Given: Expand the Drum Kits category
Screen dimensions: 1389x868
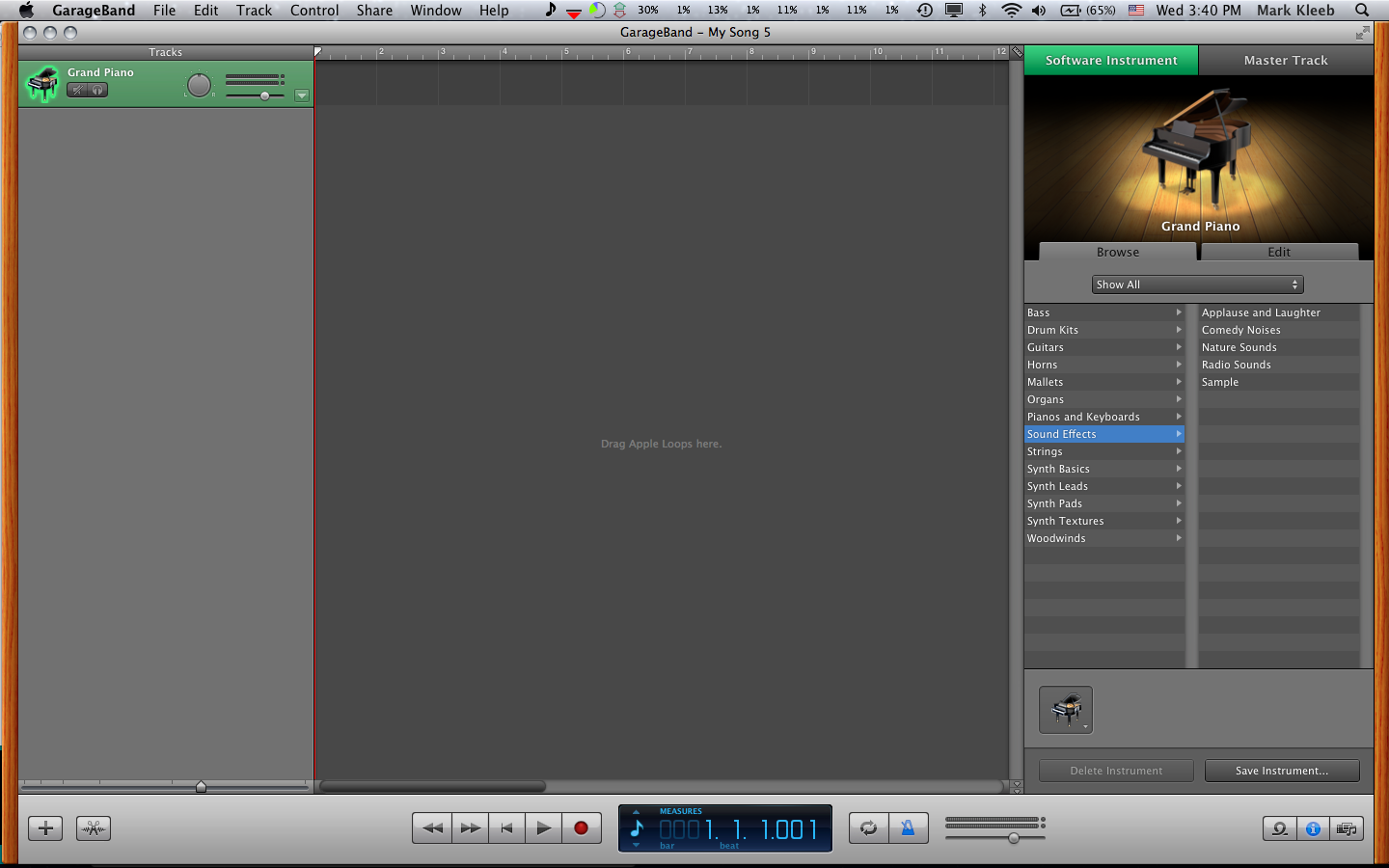Looking at the screenshot, I should coord(1104,330).
